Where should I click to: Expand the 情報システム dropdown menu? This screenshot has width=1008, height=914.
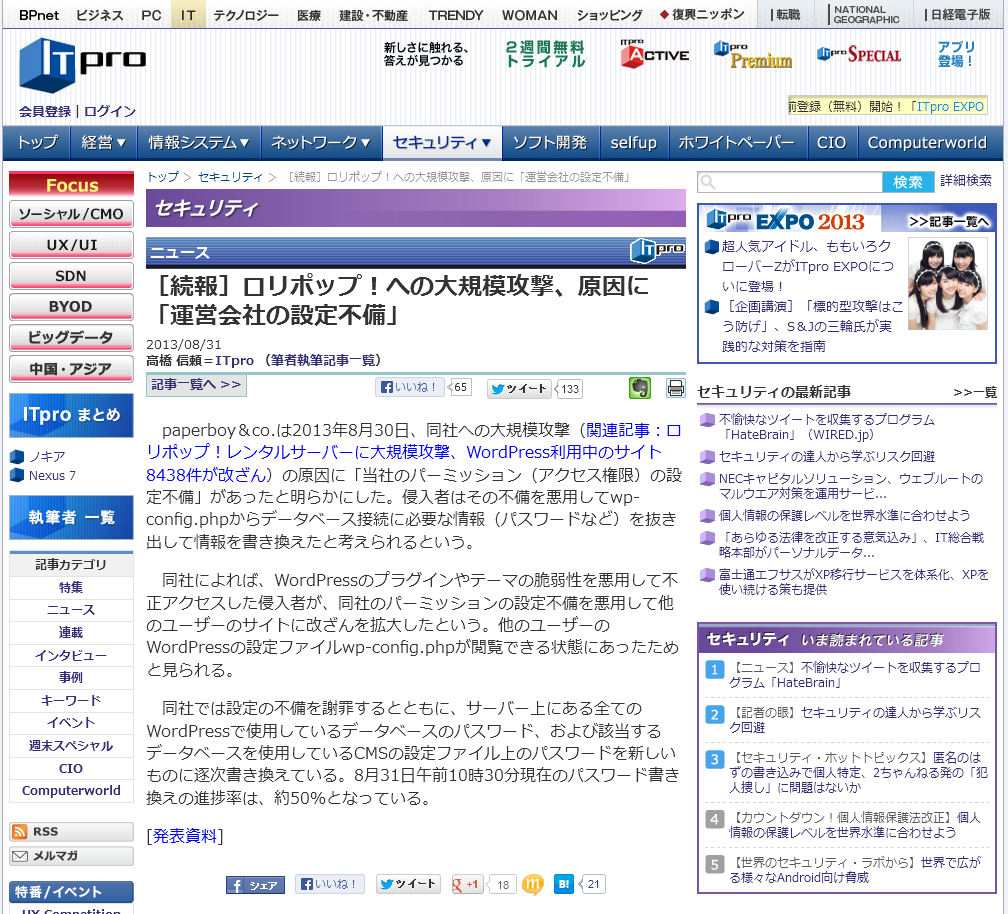tap(198, 143)
